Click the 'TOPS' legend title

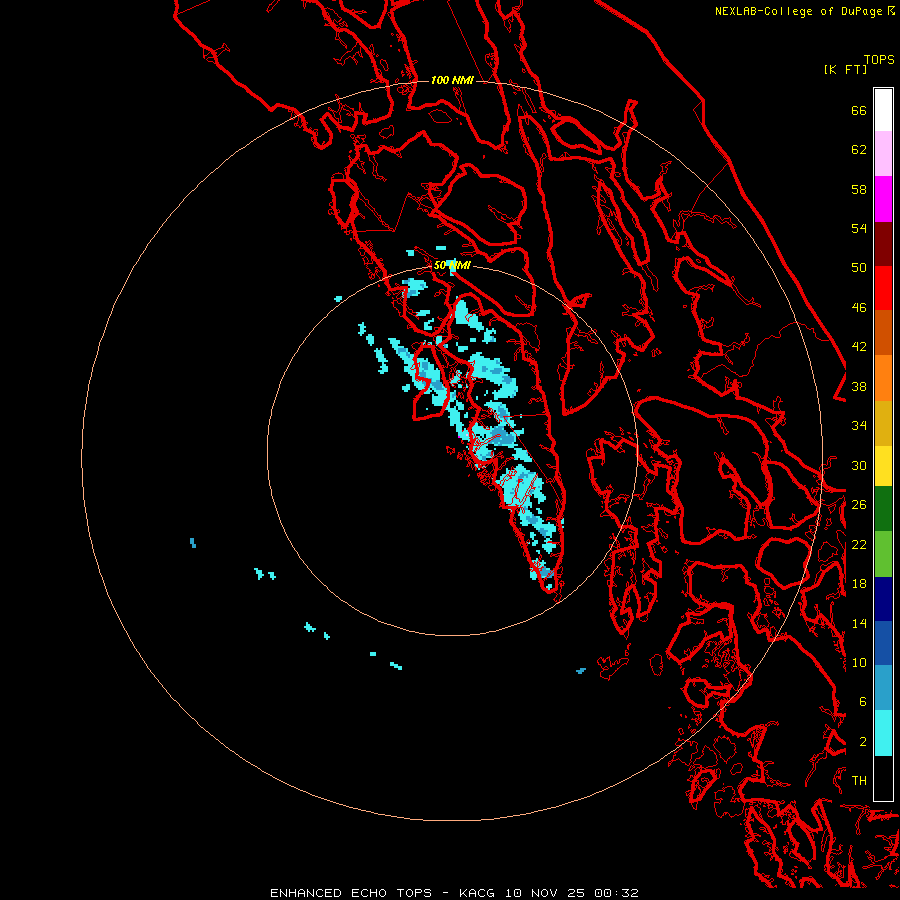point(879,60)
